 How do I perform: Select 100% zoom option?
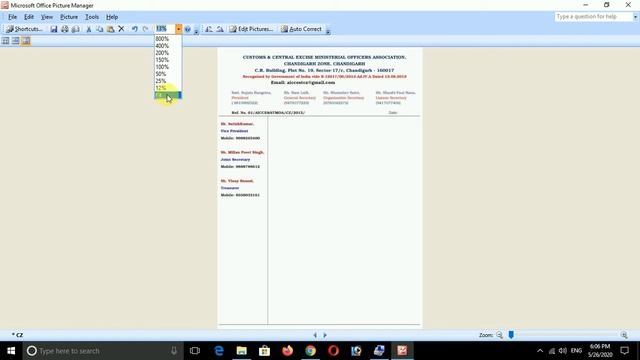(168, 67)
